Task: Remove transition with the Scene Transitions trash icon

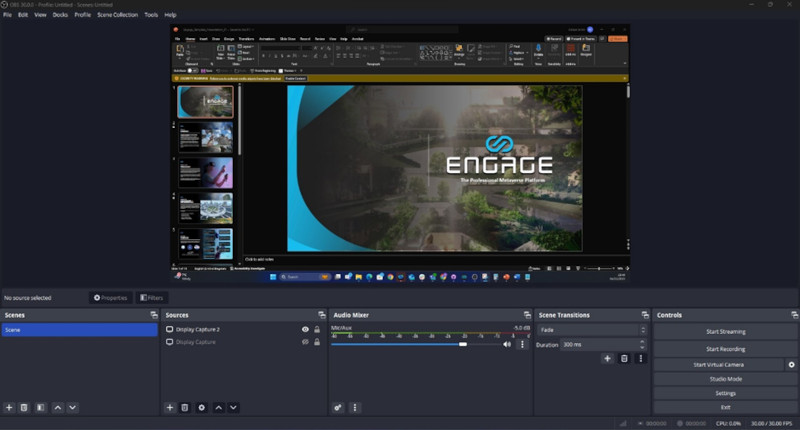Action: click(x=624, y=358)
